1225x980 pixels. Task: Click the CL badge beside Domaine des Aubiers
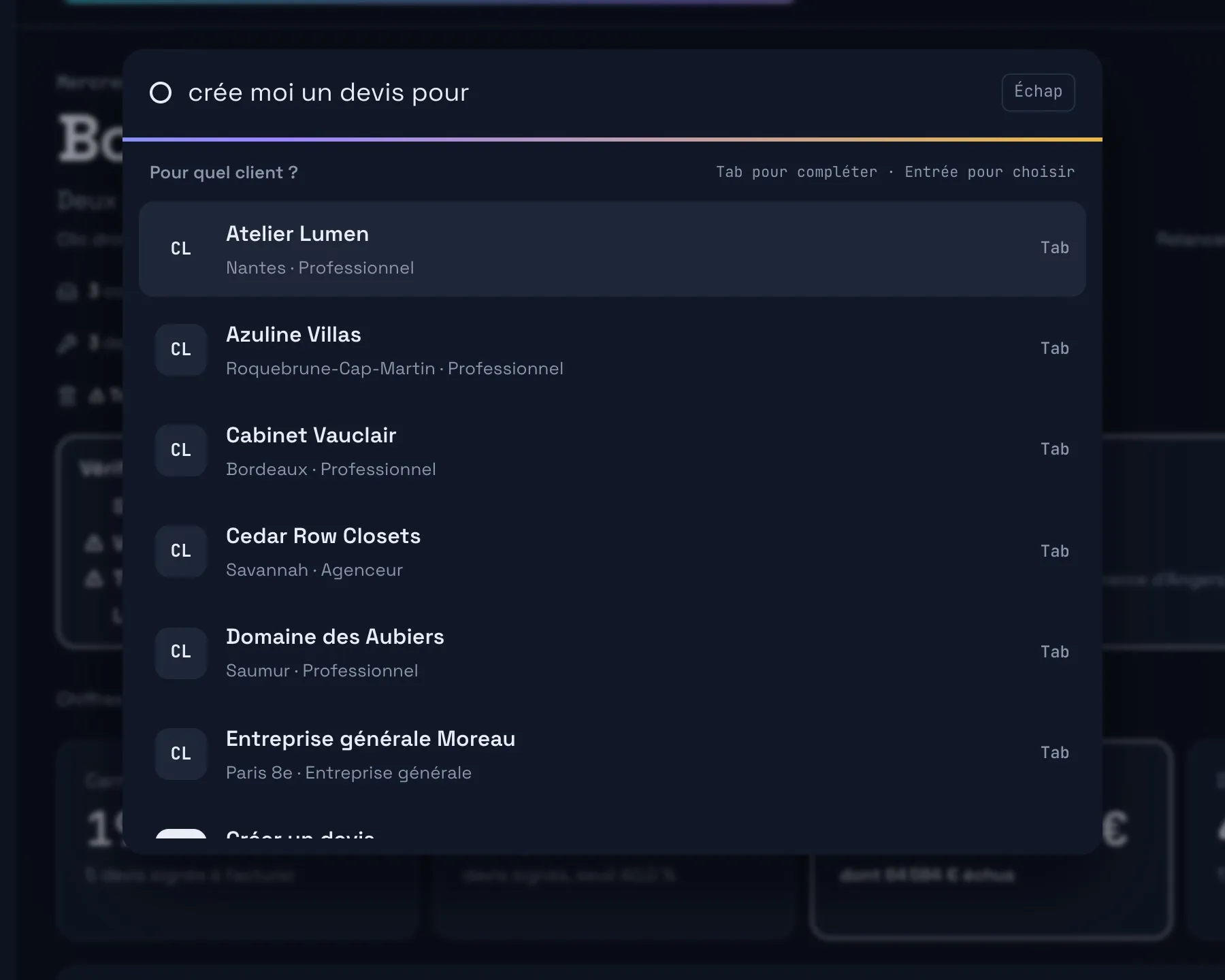[181, 652]
